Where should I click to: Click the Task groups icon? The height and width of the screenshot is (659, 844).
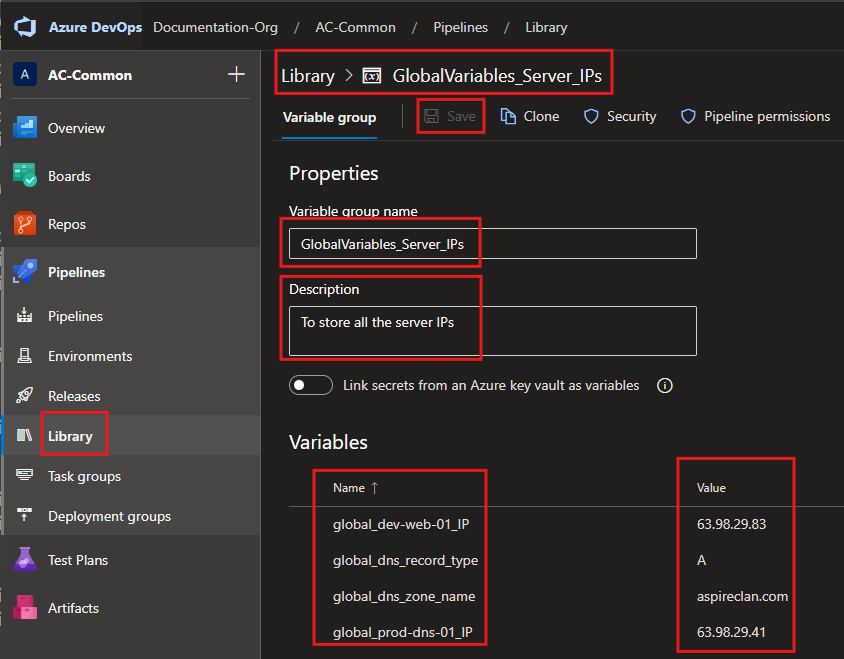24,475
